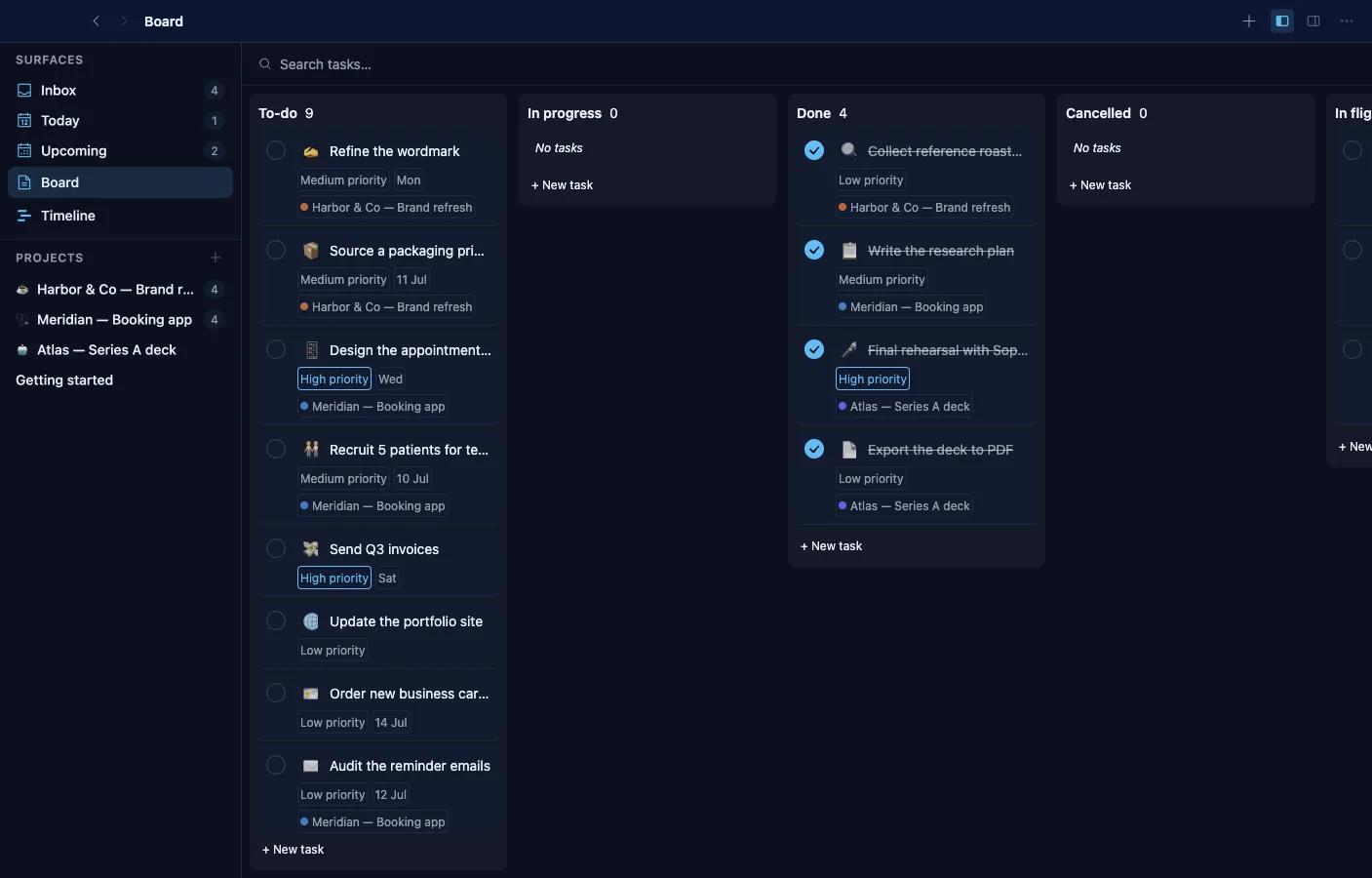1372x878 pixels.
Task: Check off Recruit 5 patients task
Action: coord(276,449)
